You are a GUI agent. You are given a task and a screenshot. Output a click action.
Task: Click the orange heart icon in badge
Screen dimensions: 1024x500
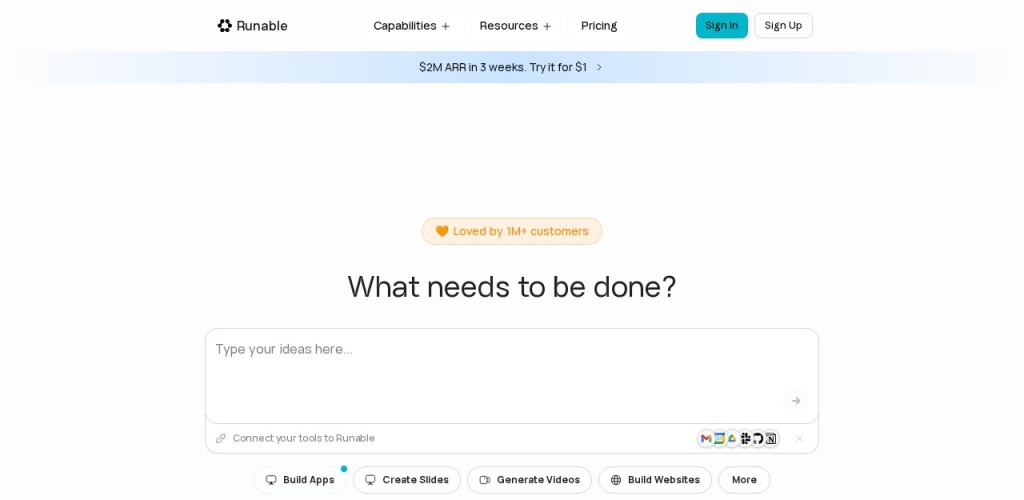coord(442,231)
